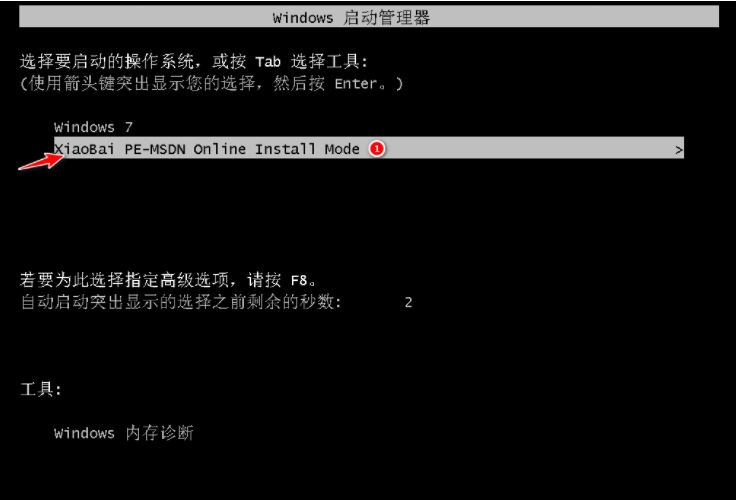The image size is (736, 500).
Task: Click the word Tab in instructions
Action: [268, 62]
